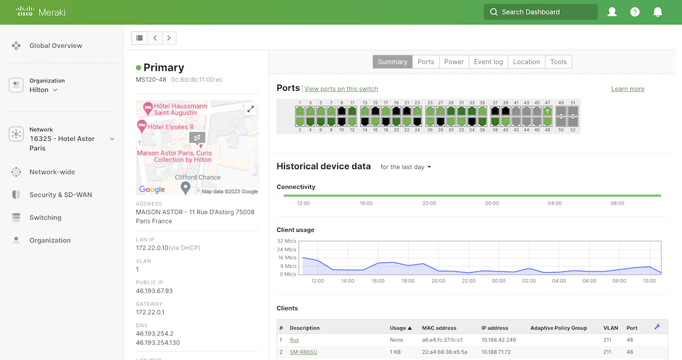Select switch port 1
The width and height of the screenshot is (682, 360).
pyautogui.click(x=300, y=111)
